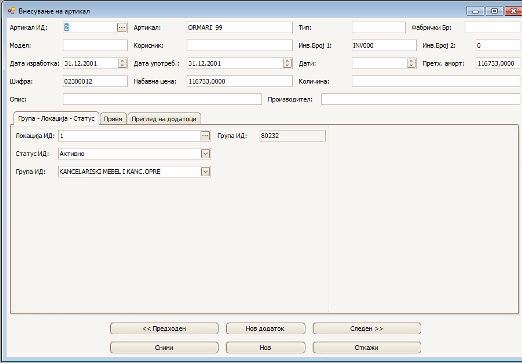Image resolution: width=522 pixels, height=363 pixels.
Task: Click into the Тип input field
Action: (379, 27)
